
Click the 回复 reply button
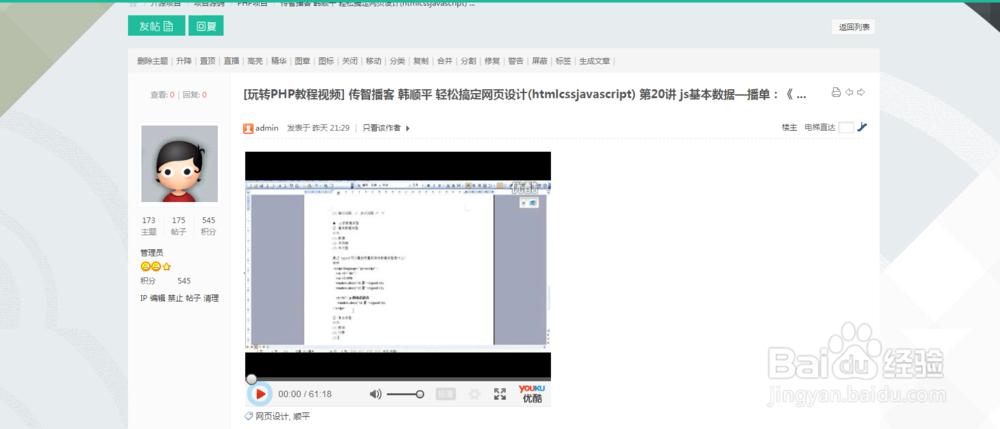pyautogui.click(x=206, y=26)
